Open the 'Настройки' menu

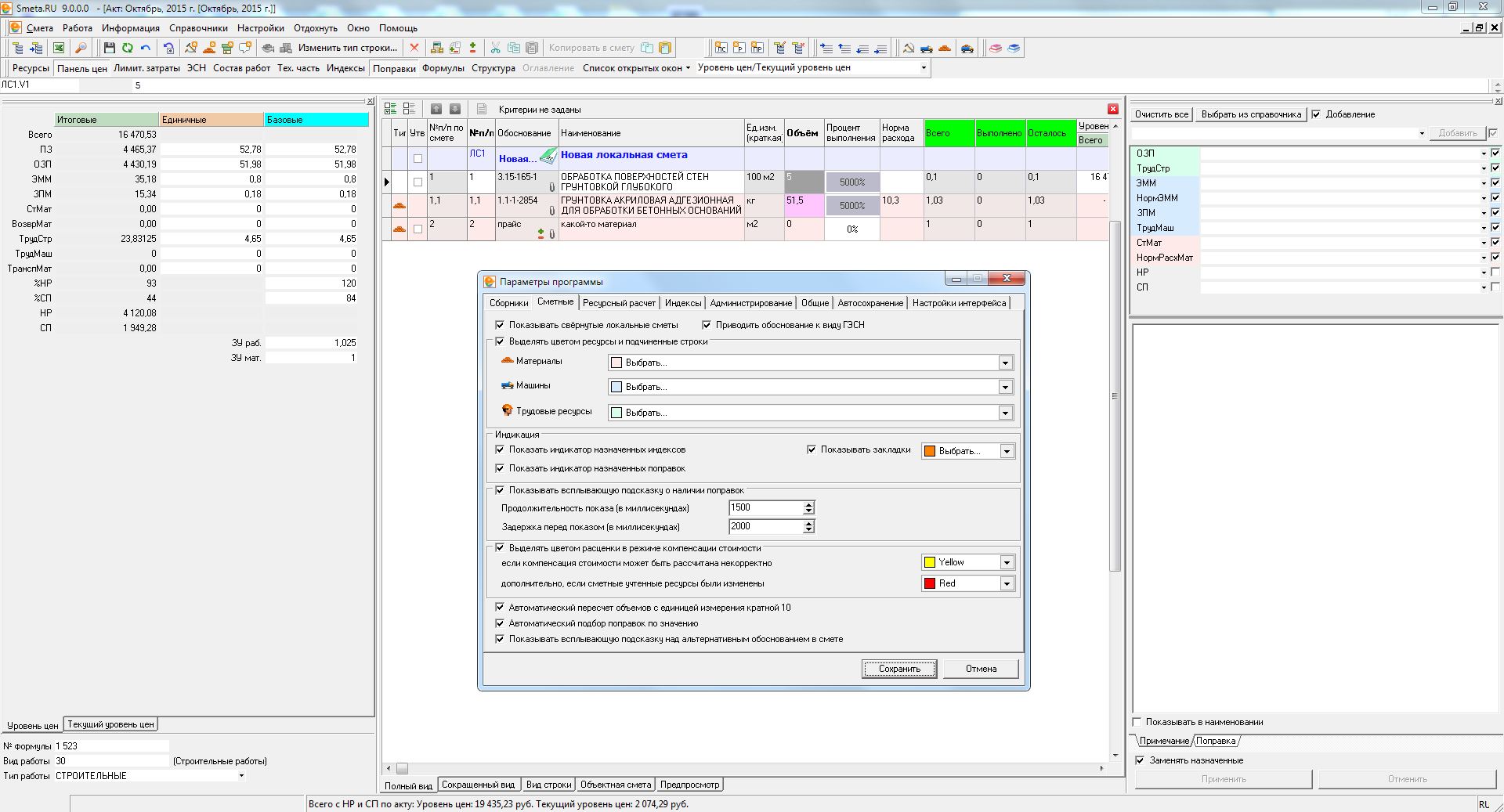coord(261,28)
